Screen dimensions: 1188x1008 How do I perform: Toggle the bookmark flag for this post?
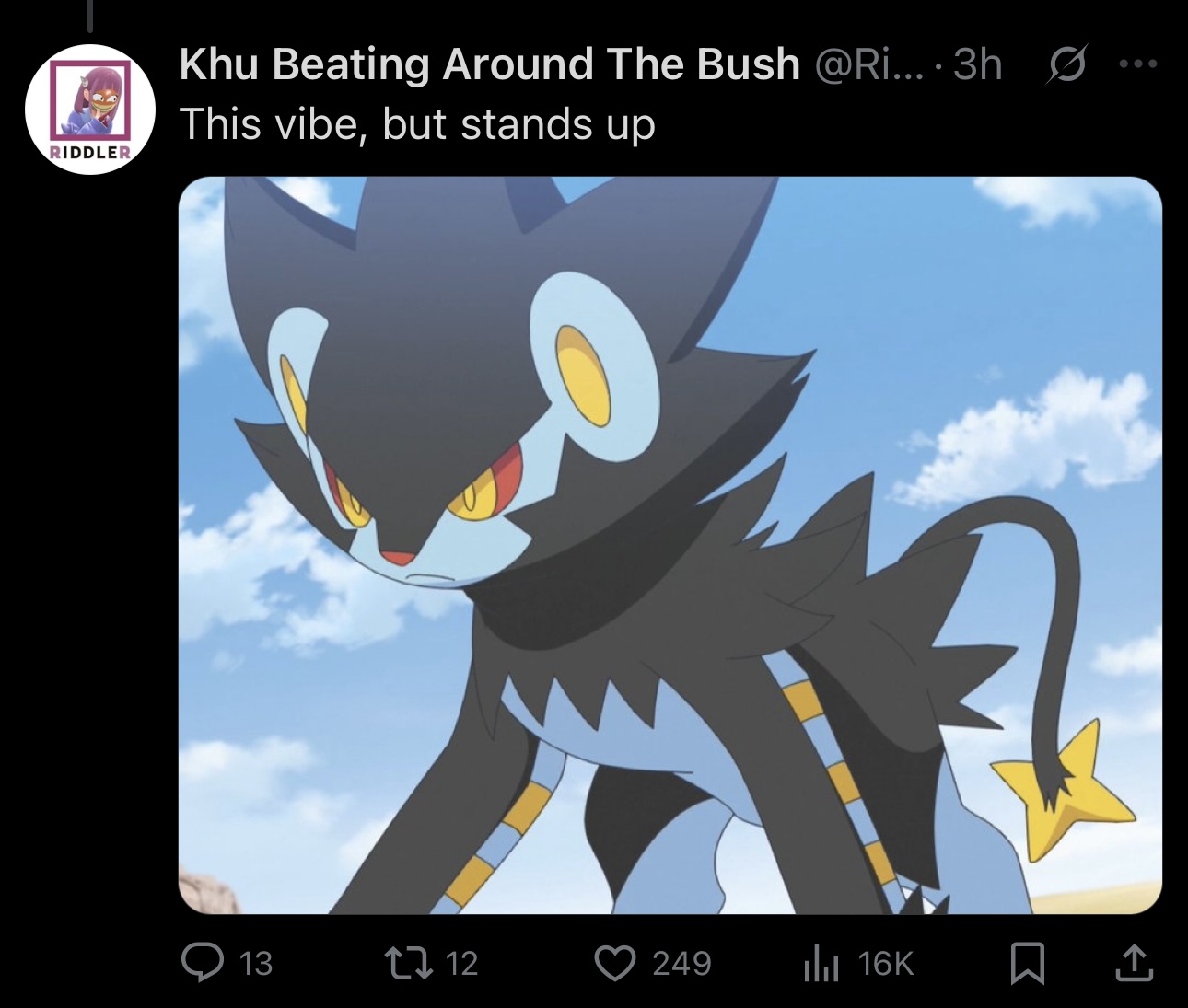(1027, 964)
